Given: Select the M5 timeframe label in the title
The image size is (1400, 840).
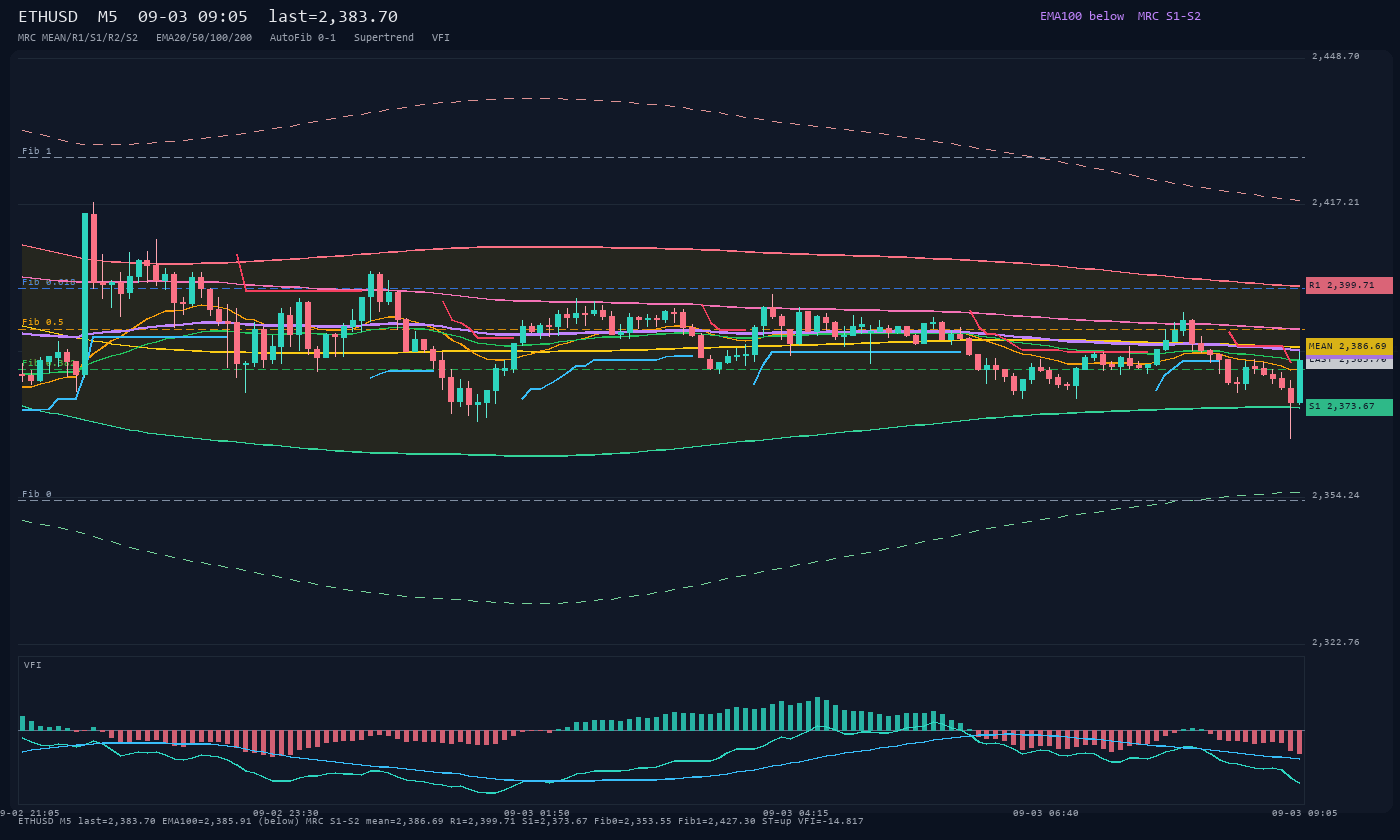Looking at the screenshot, I should 108,17.
